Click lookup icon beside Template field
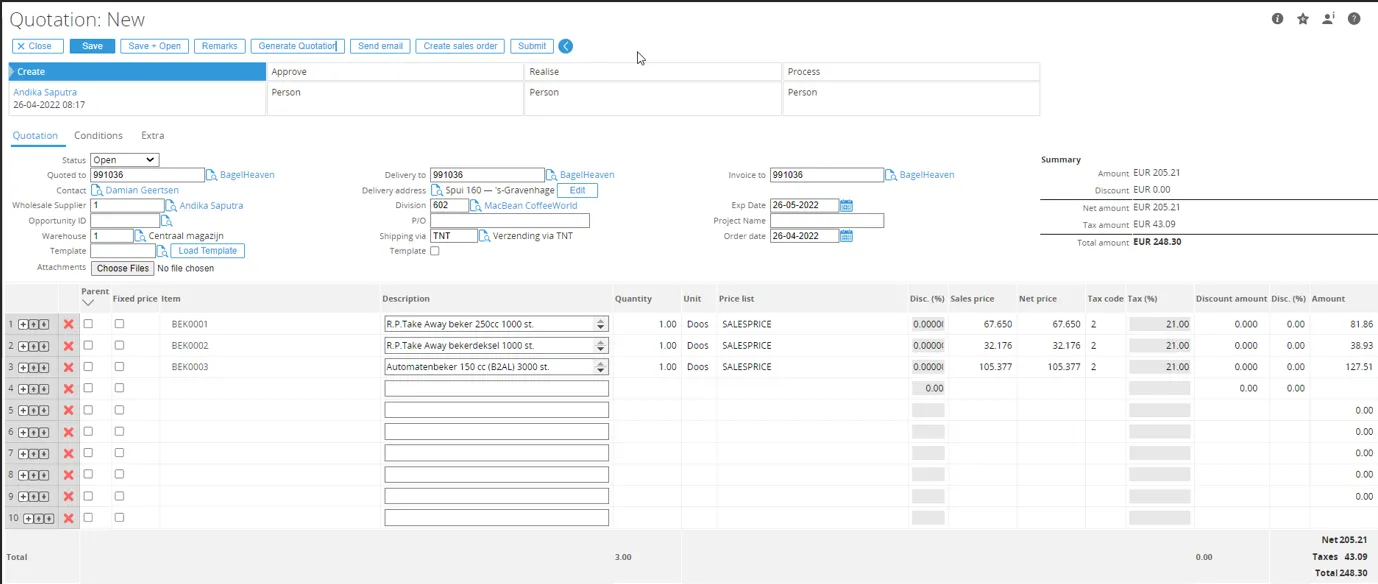The image size is (1378, 584). (x=162, y=251)
